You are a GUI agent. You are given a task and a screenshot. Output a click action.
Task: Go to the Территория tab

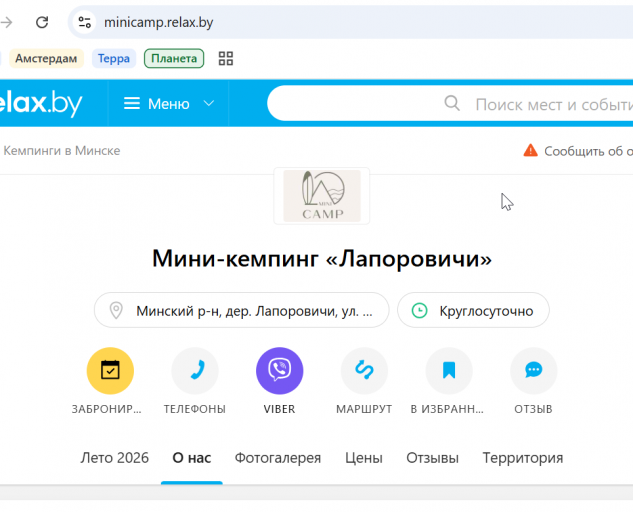(x=523, y=458)
